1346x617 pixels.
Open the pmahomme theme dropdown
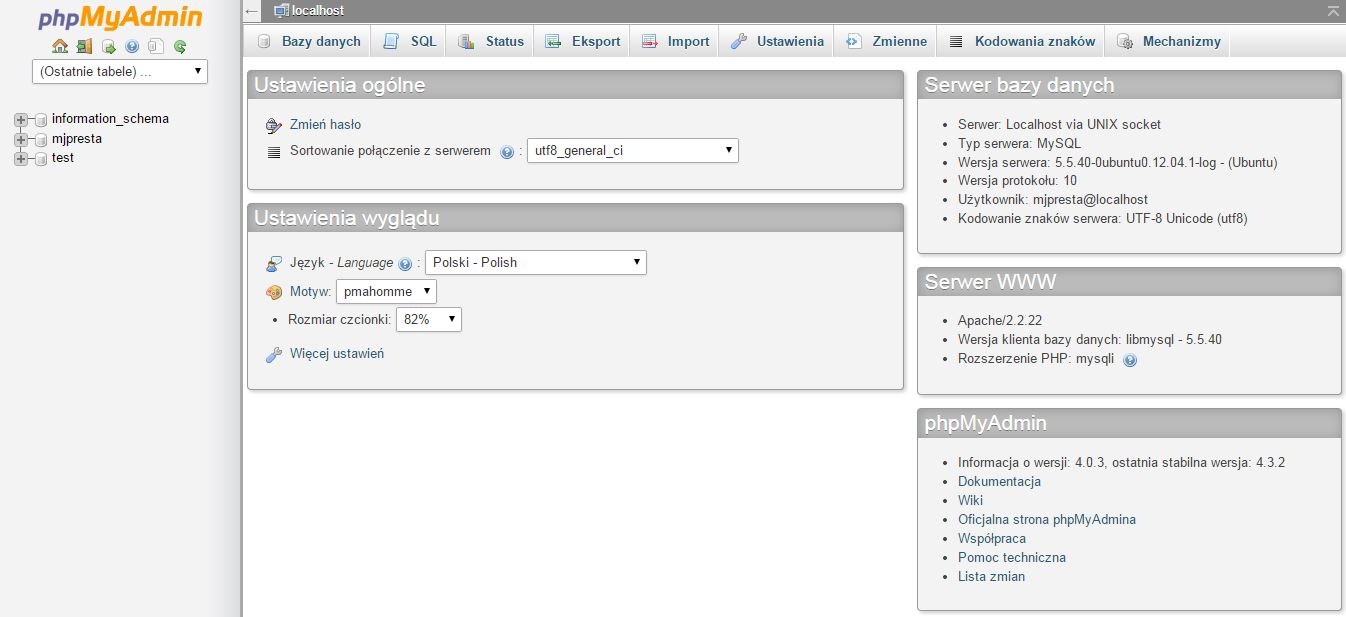386,291
